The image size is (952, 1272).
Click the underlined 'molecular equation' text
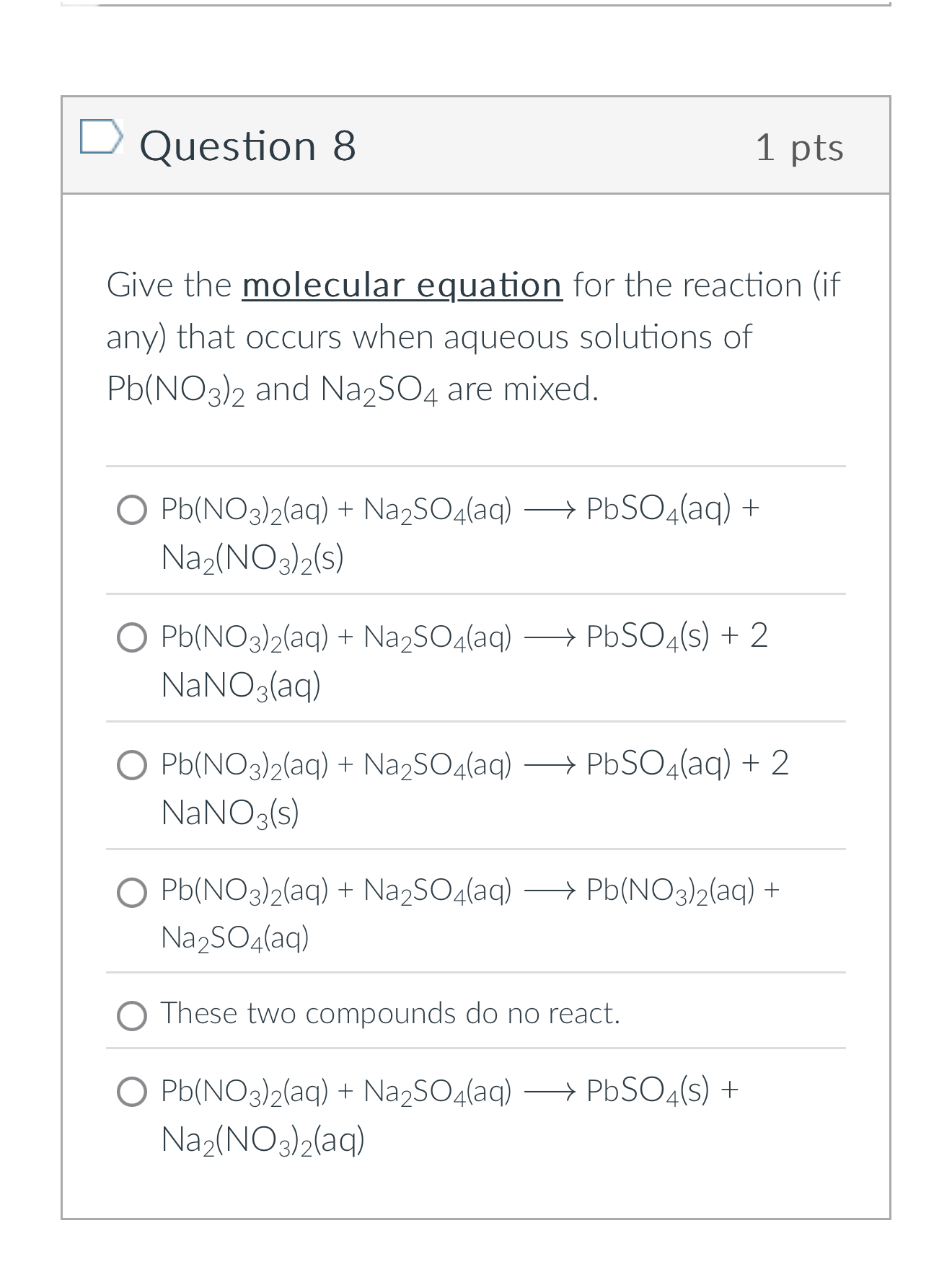point(402,286)
